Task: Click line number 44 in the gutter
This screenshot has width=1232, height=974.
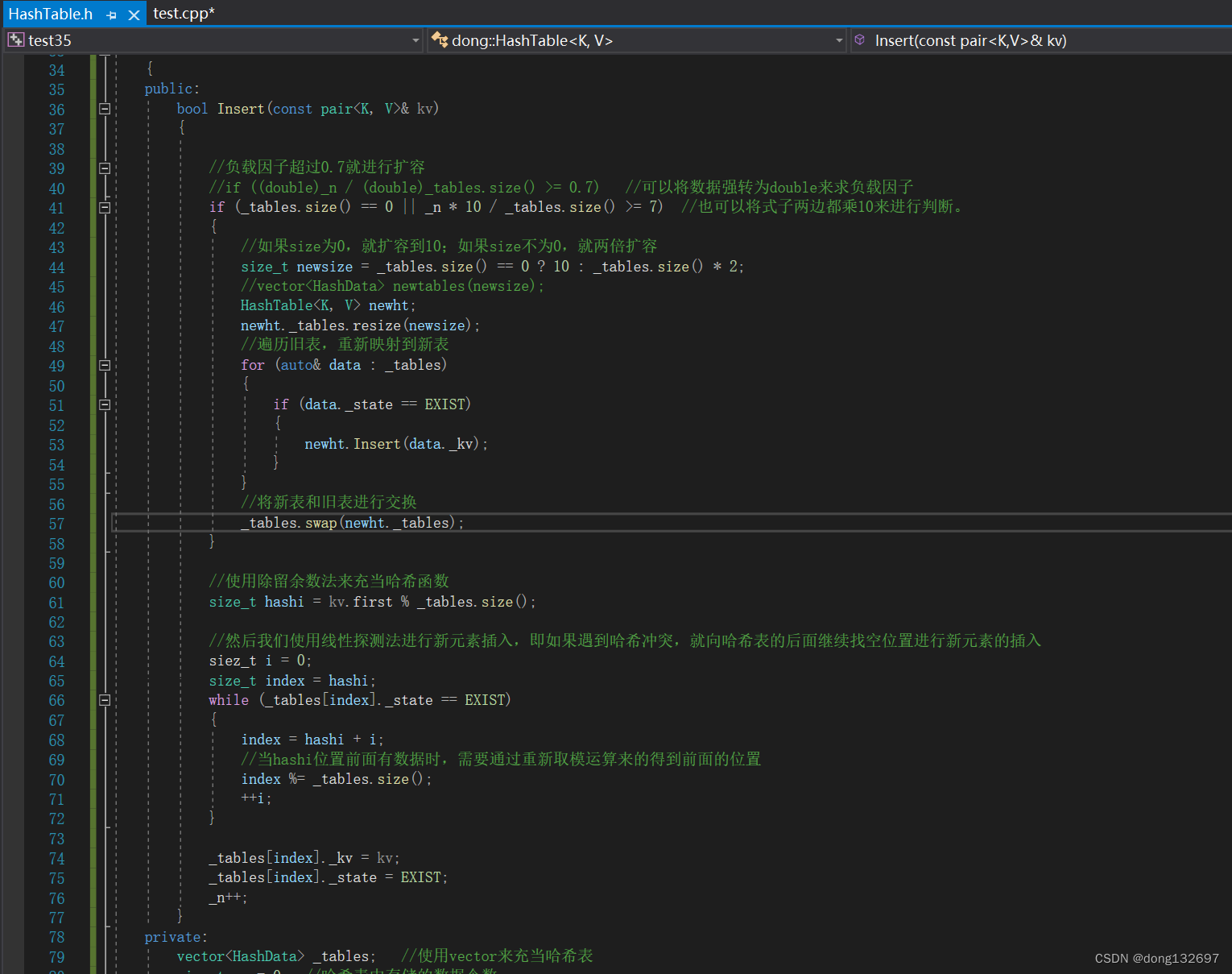Action: click(56, 267)
